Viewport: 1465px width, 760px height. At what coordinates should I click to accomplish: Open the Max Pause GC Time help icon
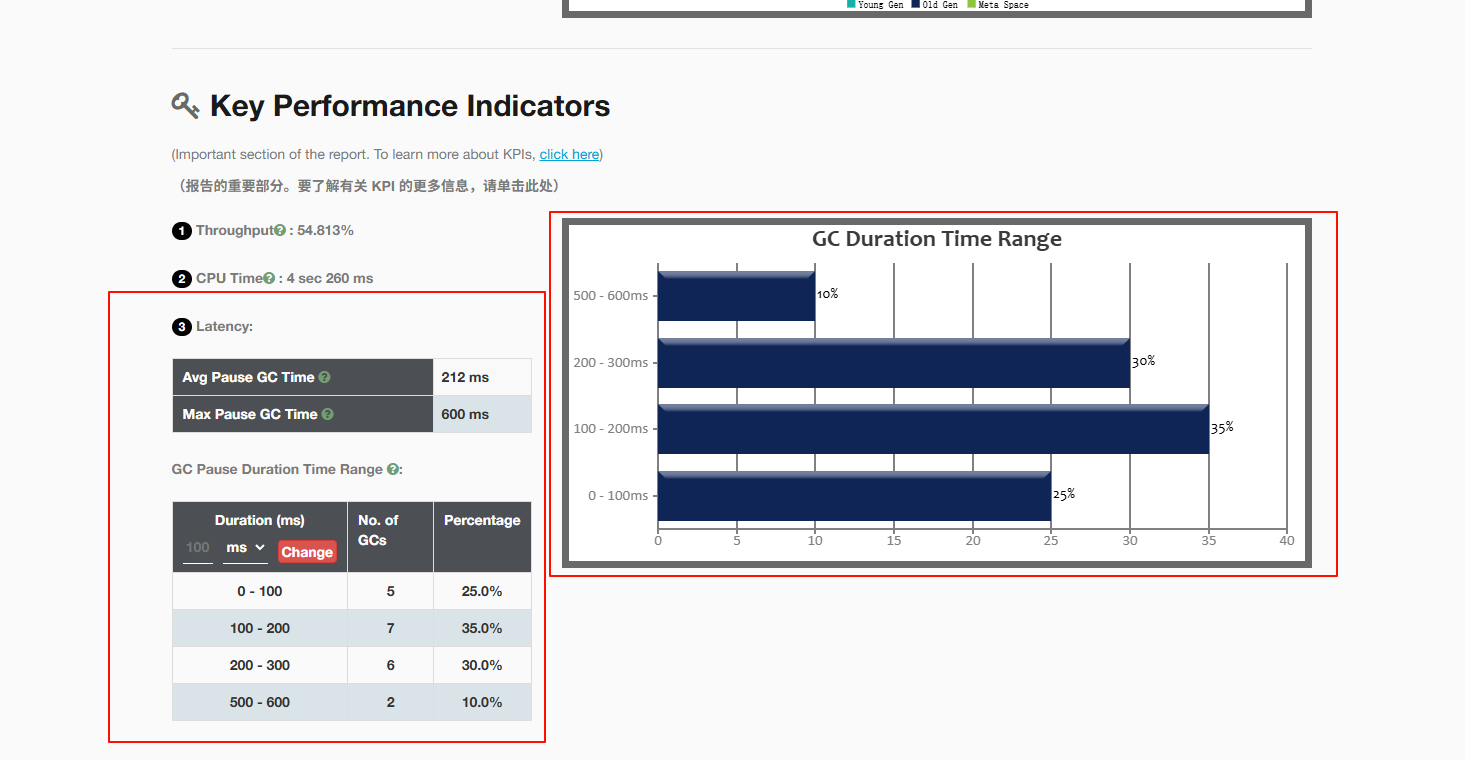coord(328,415)
